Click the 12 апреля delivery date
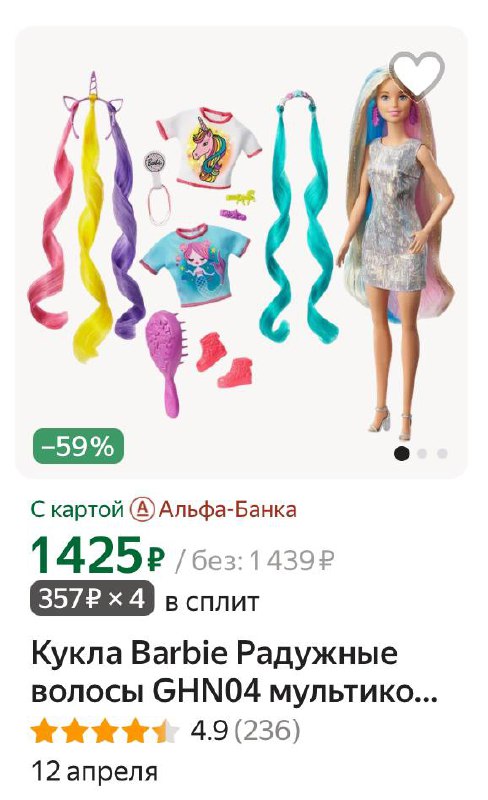The width and height of the screenshot is (488, 800). (95, 771)
